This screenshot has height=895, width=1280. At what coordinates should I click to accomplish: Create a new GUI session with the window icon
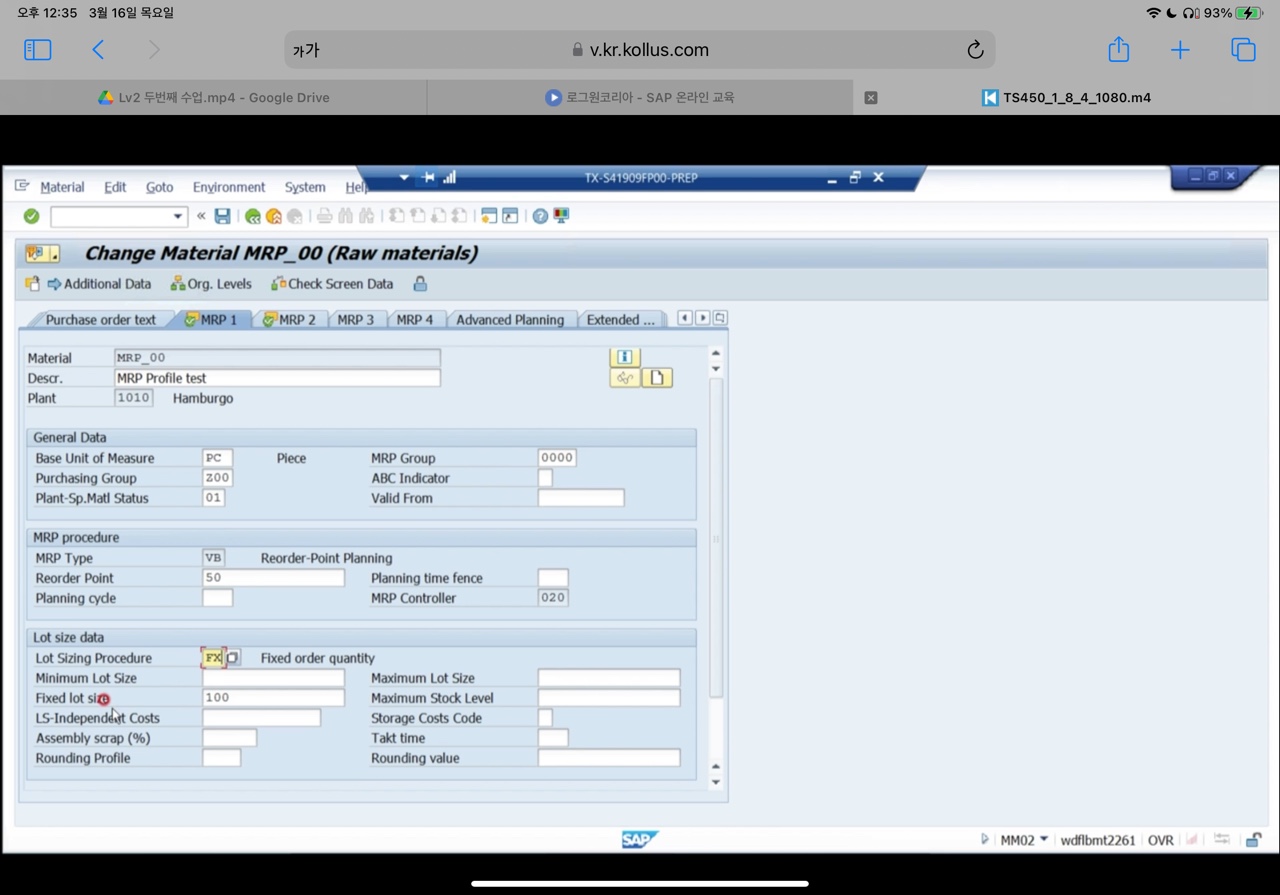point(489,216)
